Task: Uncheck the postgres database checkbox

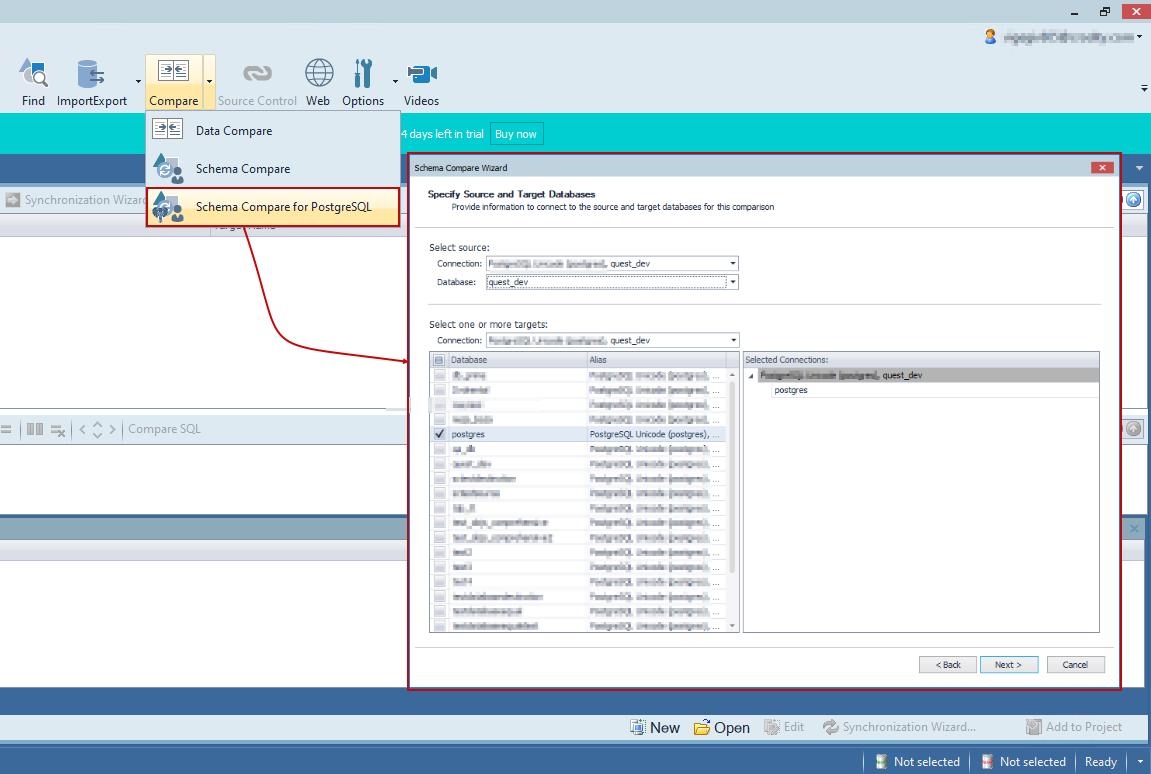Action: click(439, 435)
